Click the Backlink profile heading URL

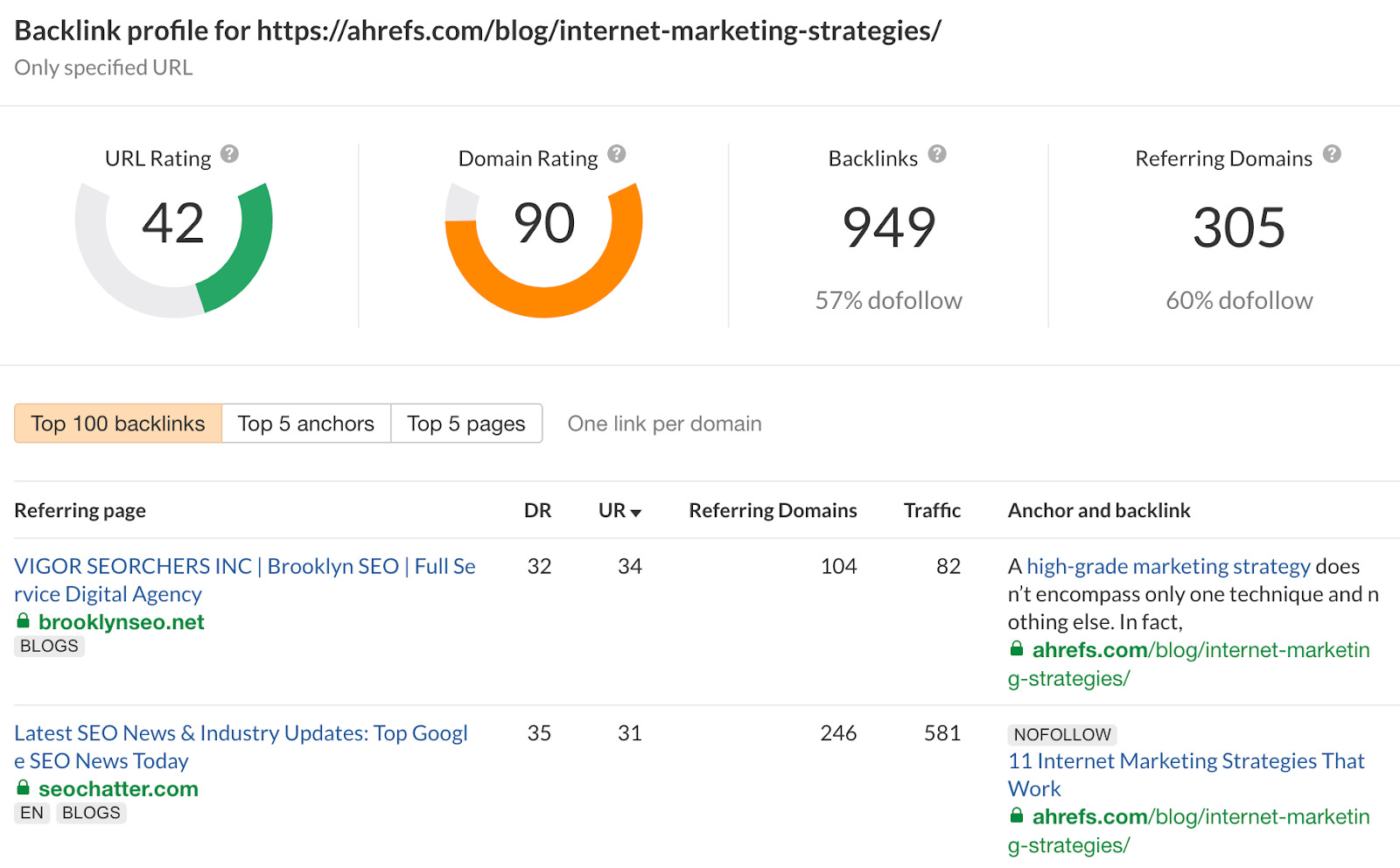pyautogui.click(x=599, y=31)
